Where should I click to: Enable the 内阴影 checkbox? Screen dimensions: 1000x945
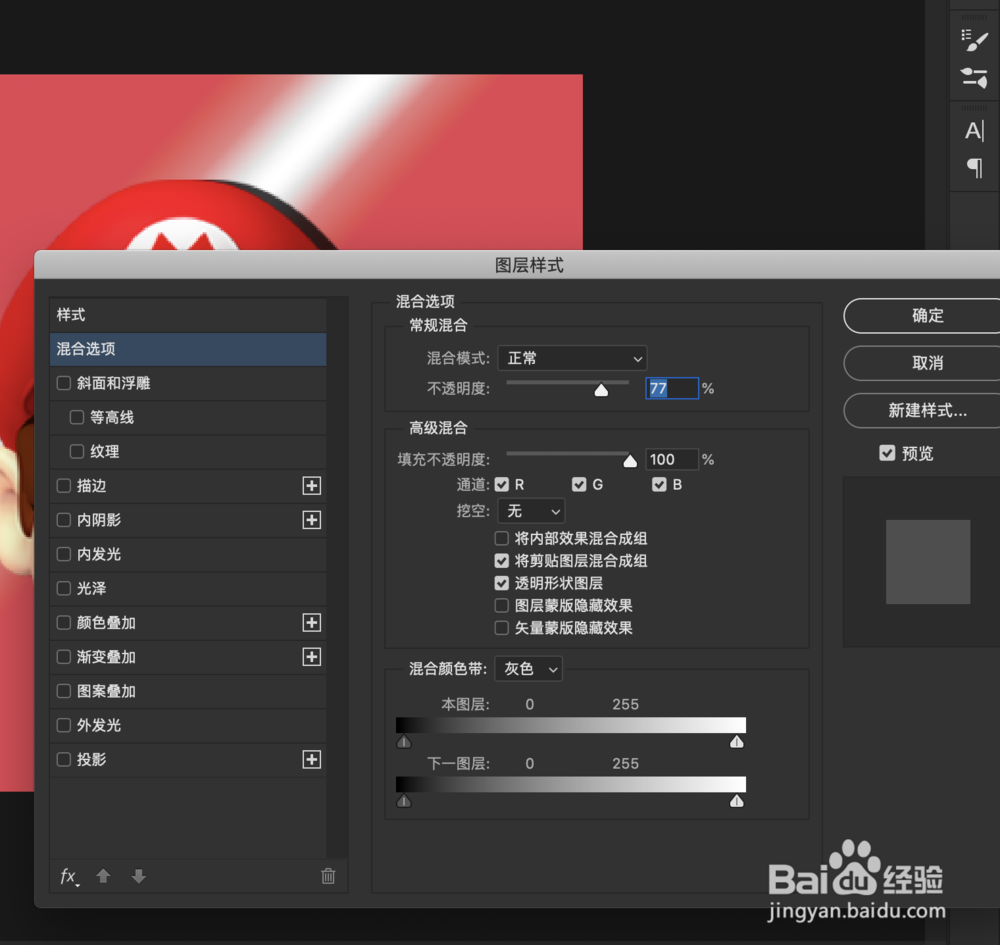64,520
